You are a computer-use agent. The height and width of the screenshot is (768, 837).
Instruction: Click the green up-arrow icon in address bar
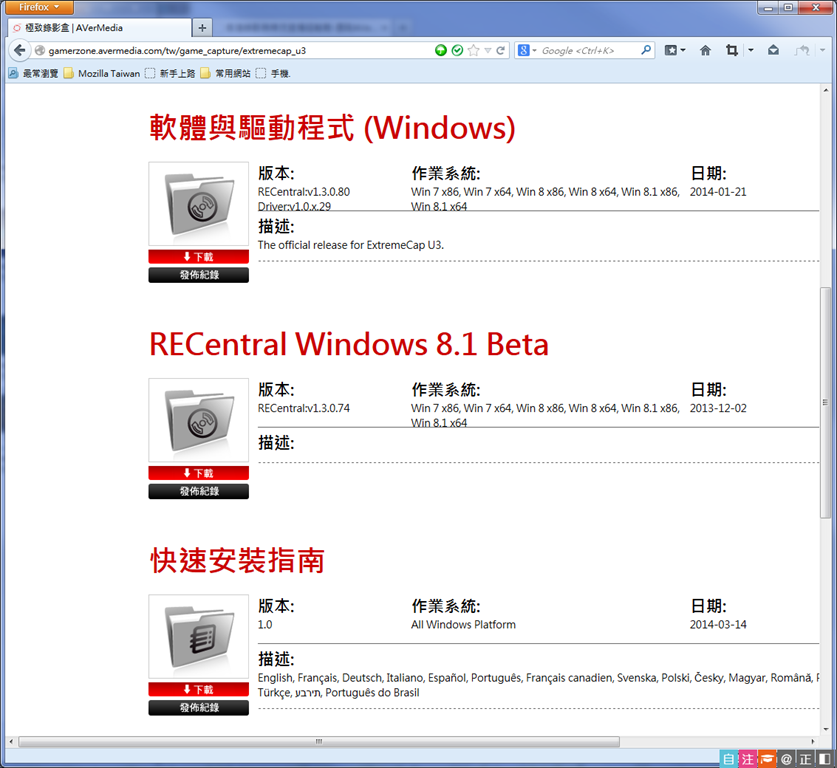441,50
